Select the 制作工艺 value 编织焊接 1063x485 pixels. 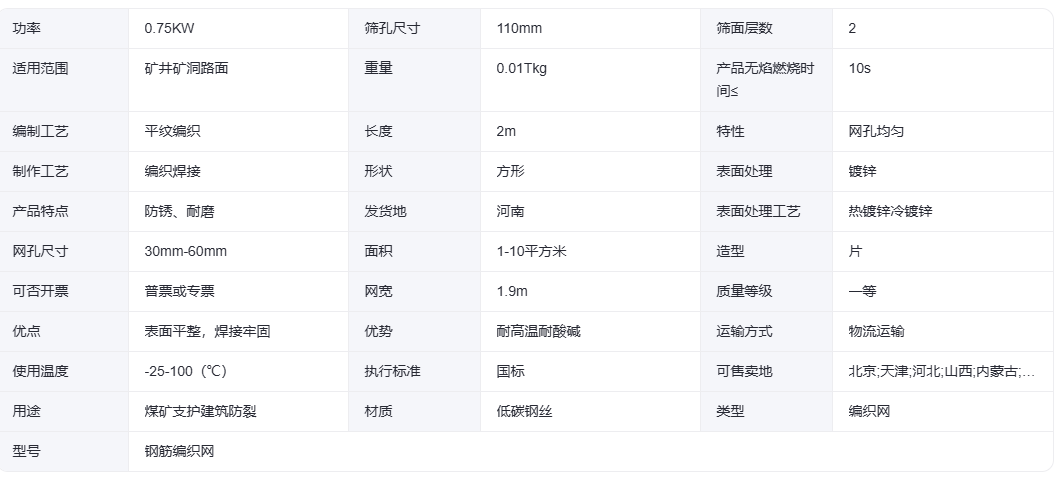[172, 172]
